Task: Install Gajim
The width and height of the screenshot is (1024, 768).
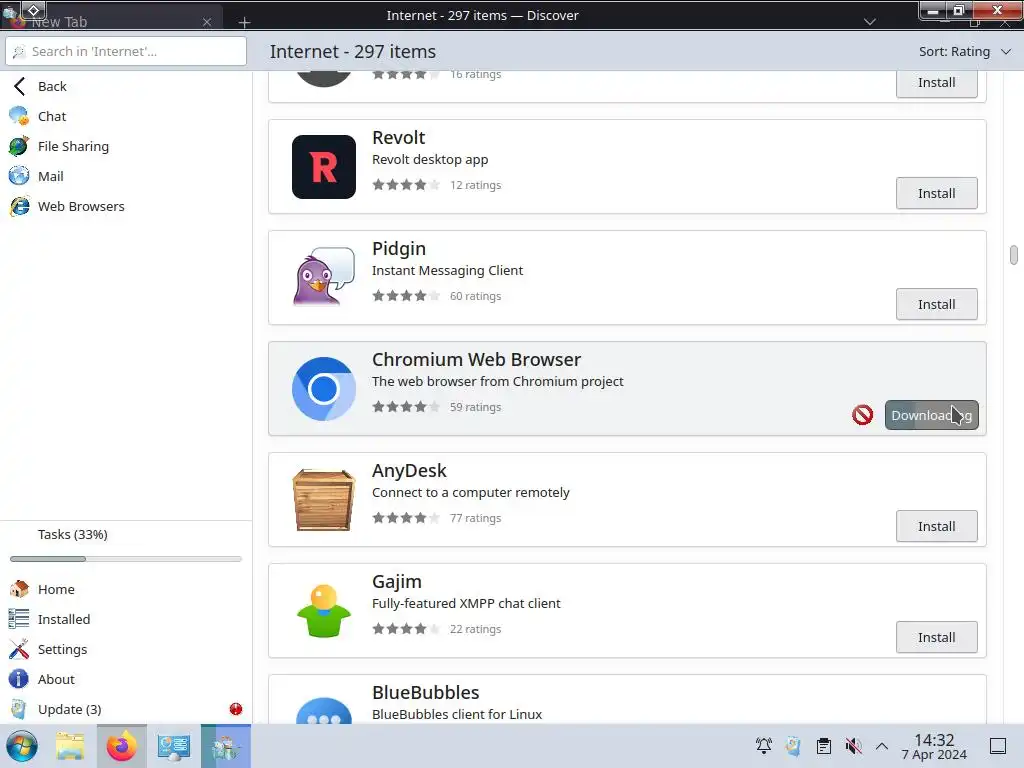Action: 936,637
